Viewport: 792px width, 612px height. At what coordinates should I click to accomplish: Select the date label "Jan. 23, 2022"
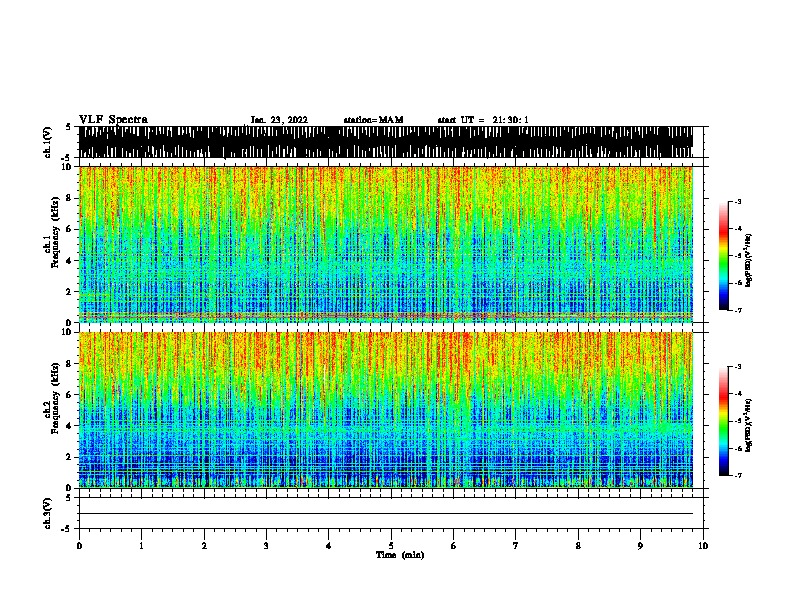tap(279, 120)
